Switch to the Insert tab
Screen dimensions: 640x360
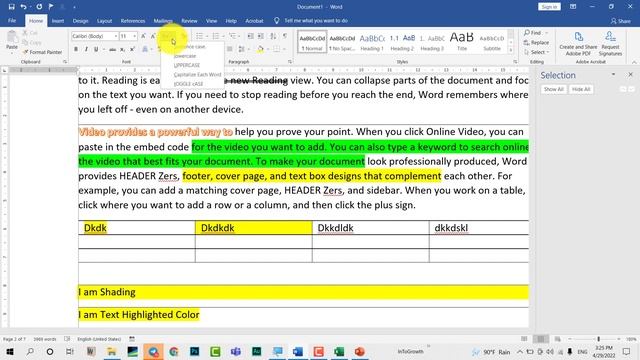pos(58,21)
